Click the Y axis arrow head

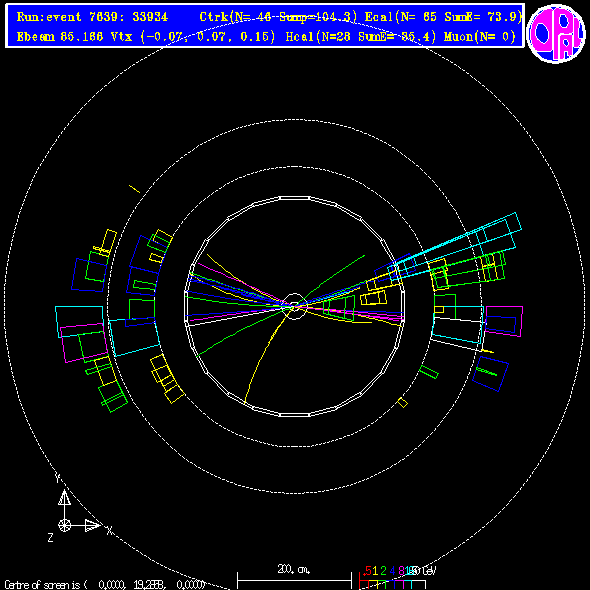click(64, 497)
